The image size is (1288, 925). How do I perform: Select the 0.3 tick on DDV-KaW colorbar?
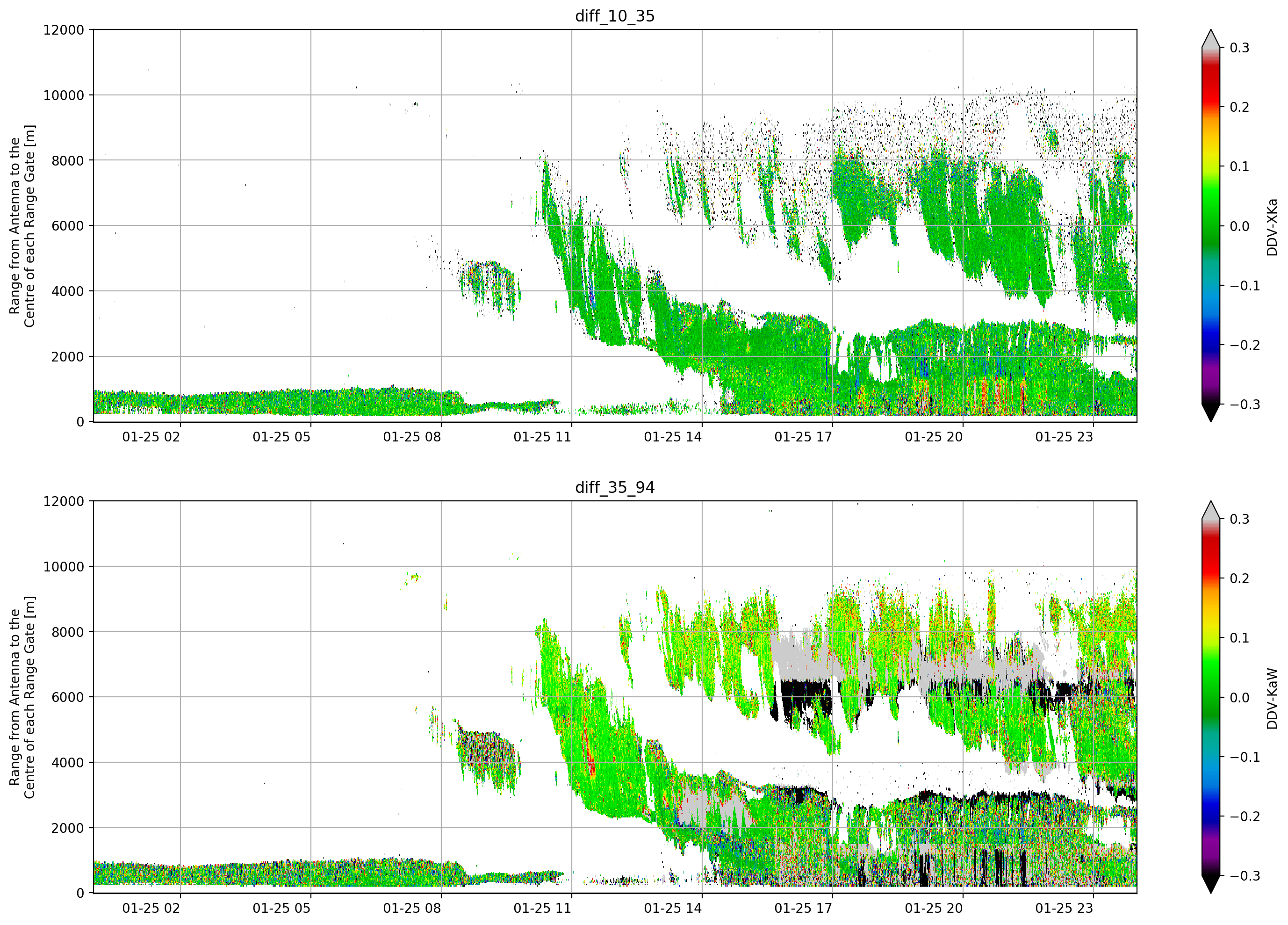pos(1239,519)
